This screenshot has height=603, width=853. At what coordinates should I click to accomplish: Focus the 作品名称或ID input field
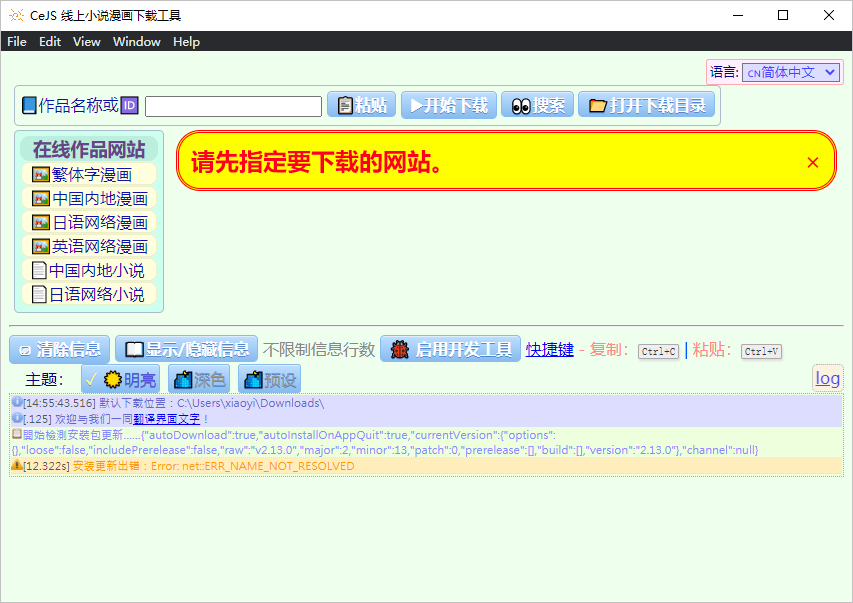233,106
